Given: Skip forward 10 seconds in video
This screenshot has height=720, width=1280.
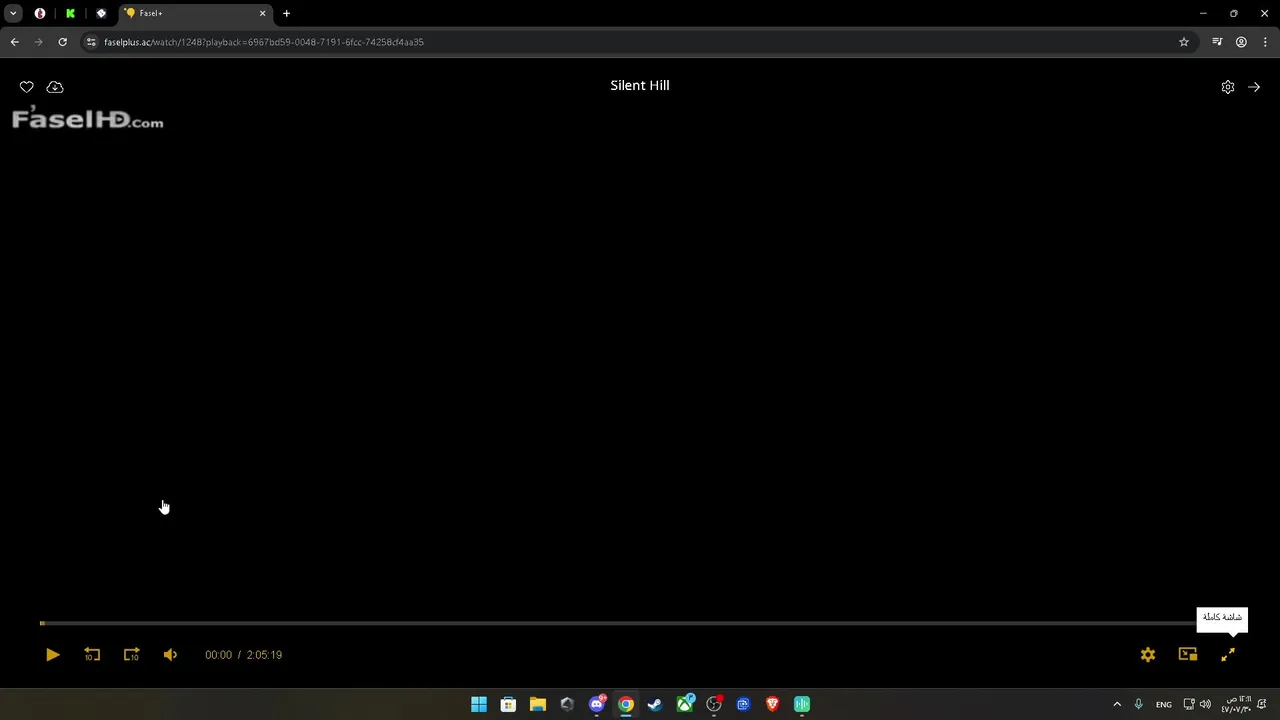Looking at the screenshot, I should pos(131,655).
